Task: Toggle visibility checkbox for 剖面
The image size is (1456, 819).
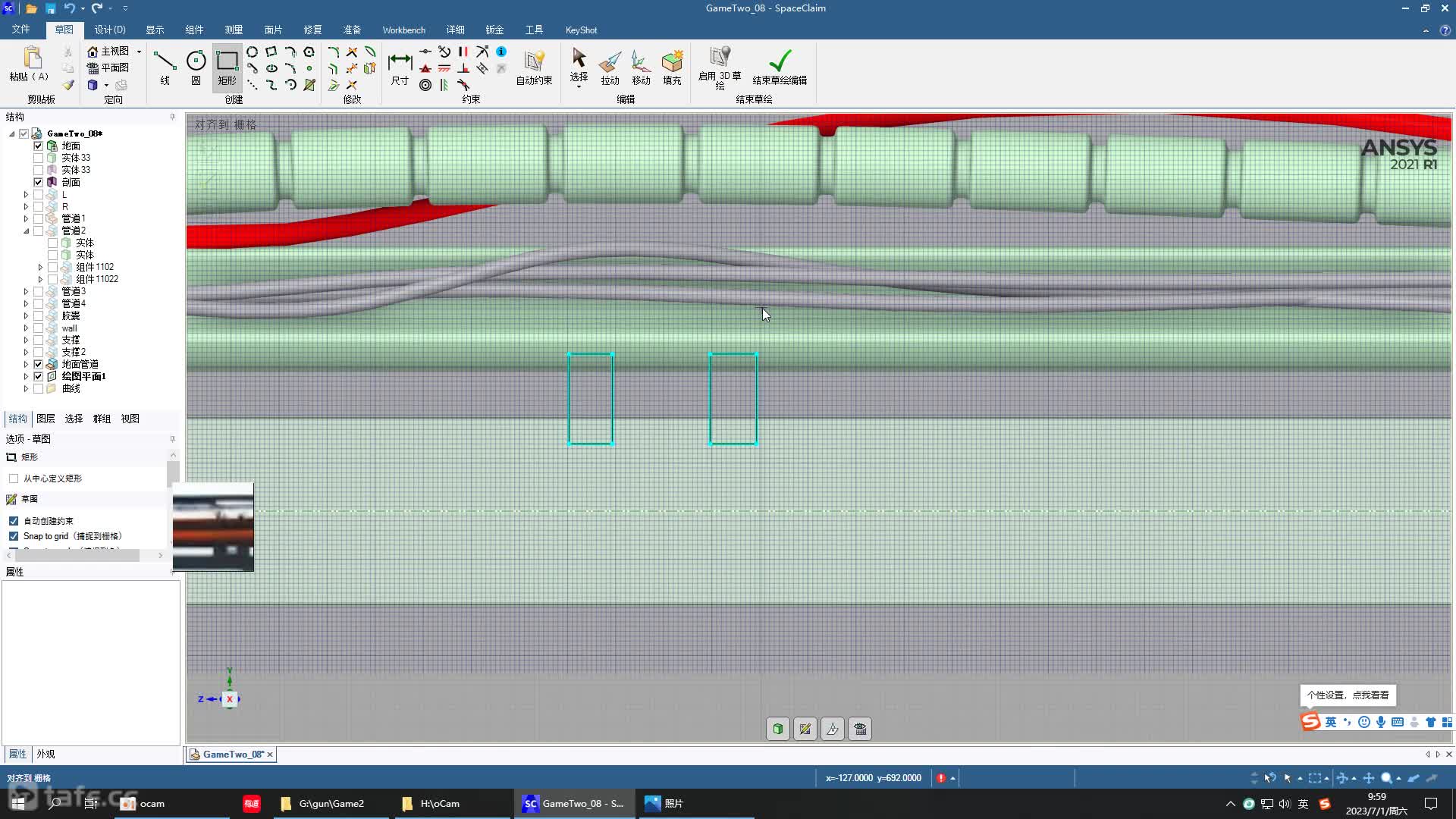Action: tap(38, 182)
